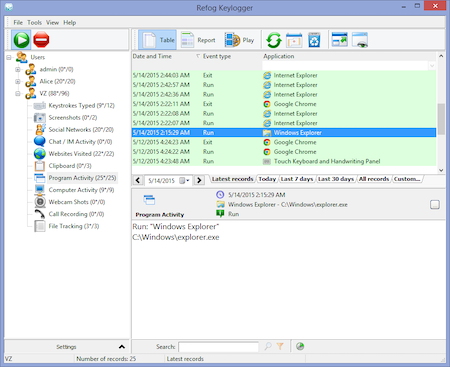This screenshot has width=450, height=367.
Task: Collapse the Users root node
Action: click(9, 57)
